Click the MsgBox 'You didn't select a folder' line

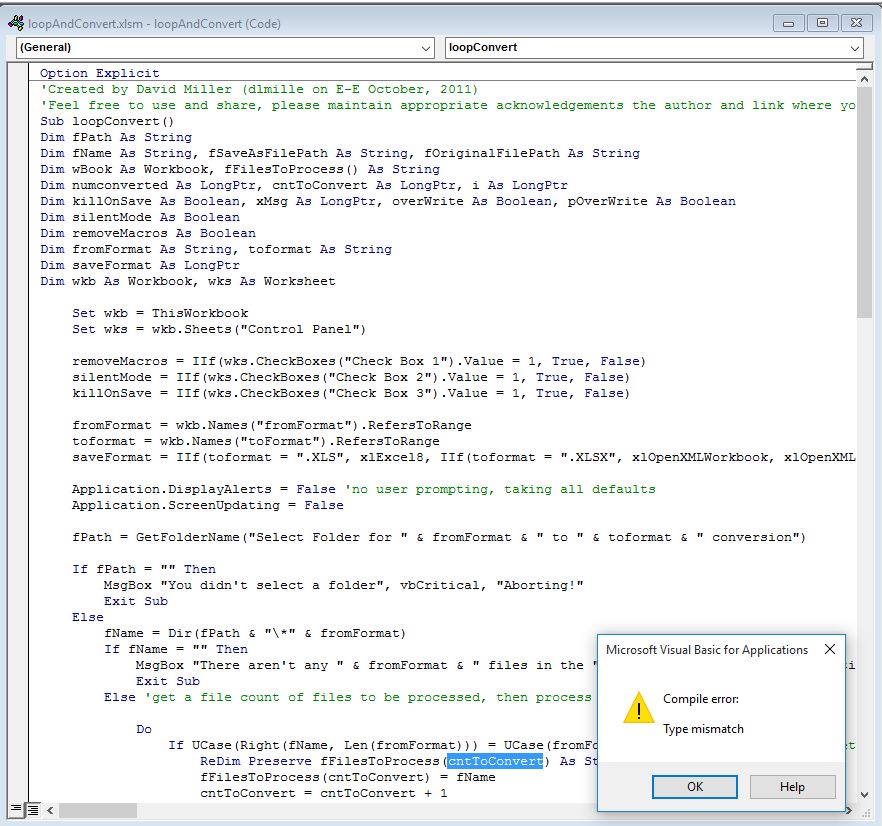(343, 585)
